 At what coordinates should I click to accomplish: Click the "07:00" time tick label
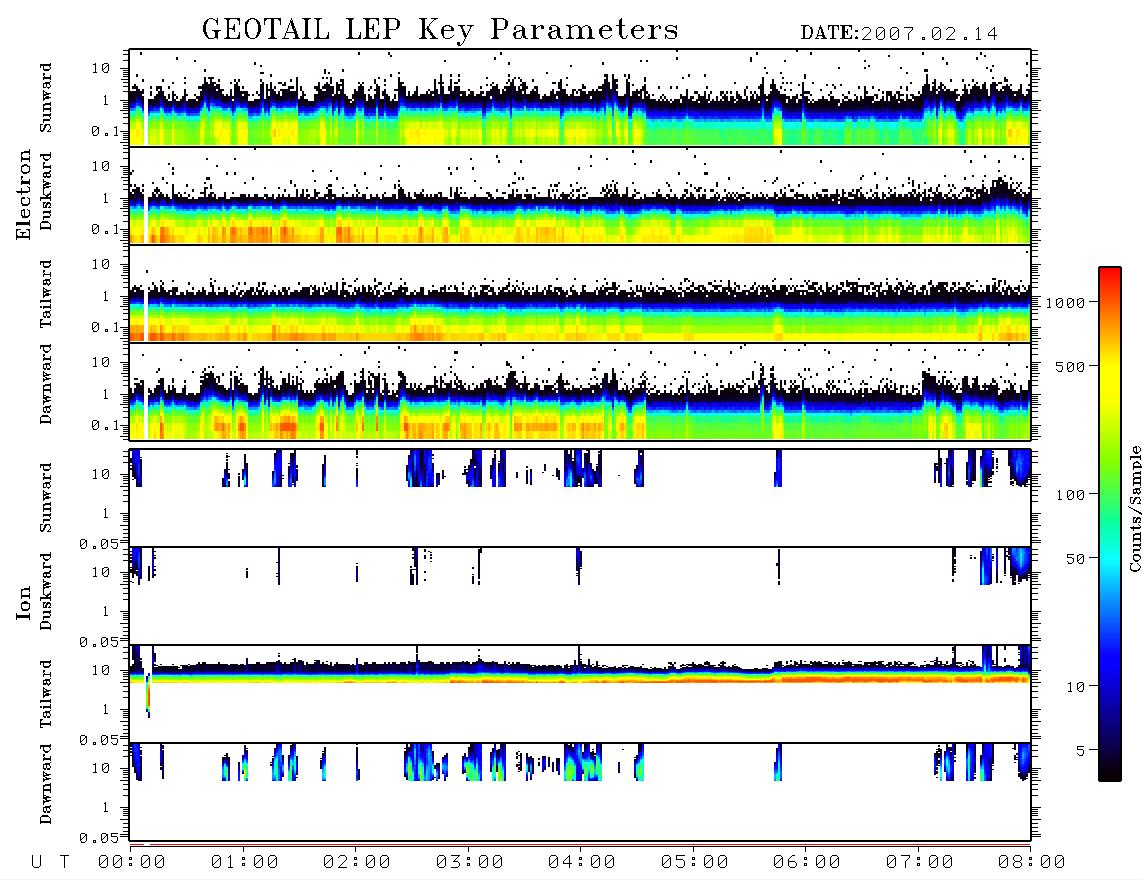coord(920,862)
